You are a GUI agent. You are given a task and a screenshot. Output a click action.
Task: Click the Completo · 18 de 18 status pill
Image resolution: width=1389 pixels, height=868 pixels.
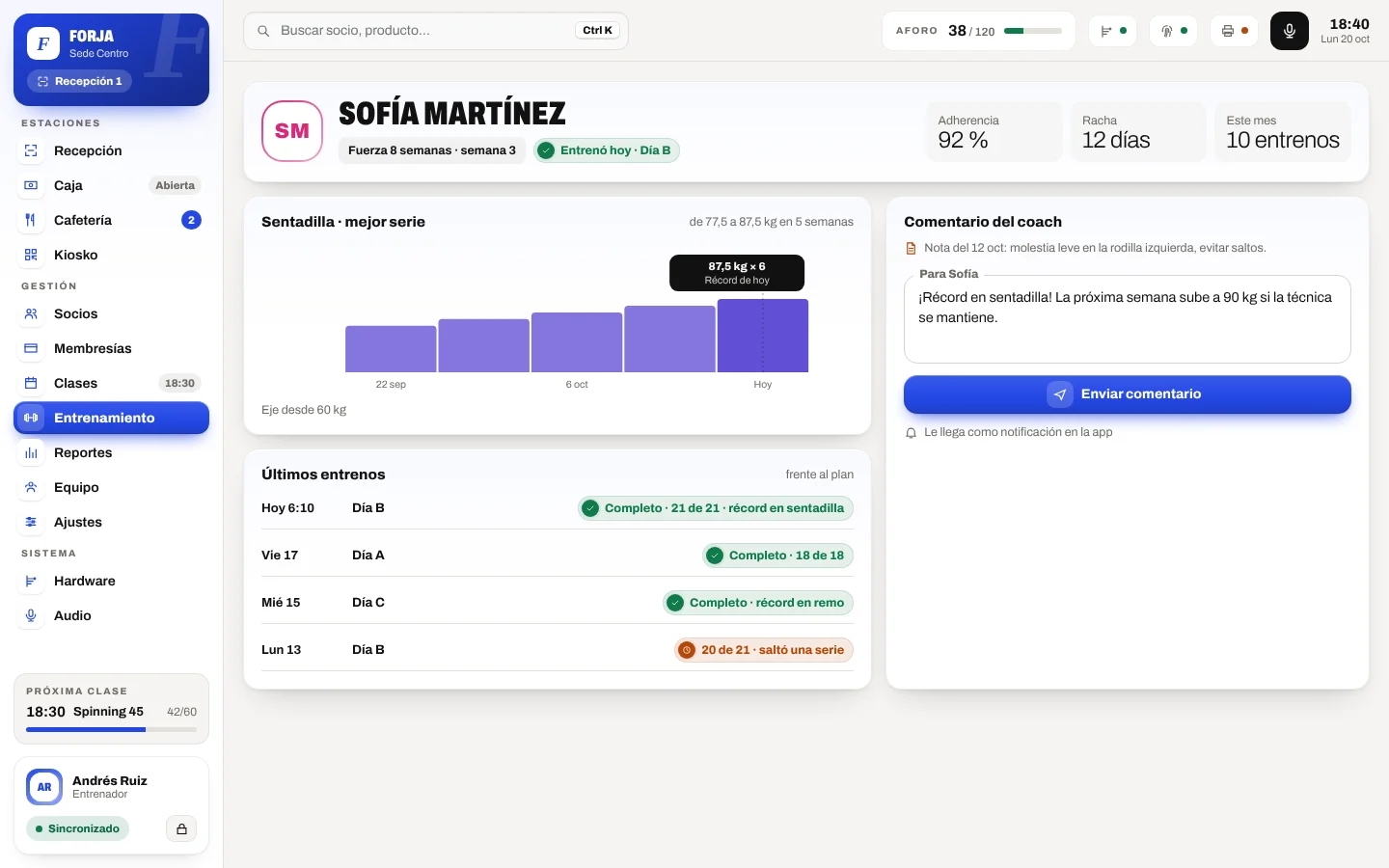coord(777,556)
